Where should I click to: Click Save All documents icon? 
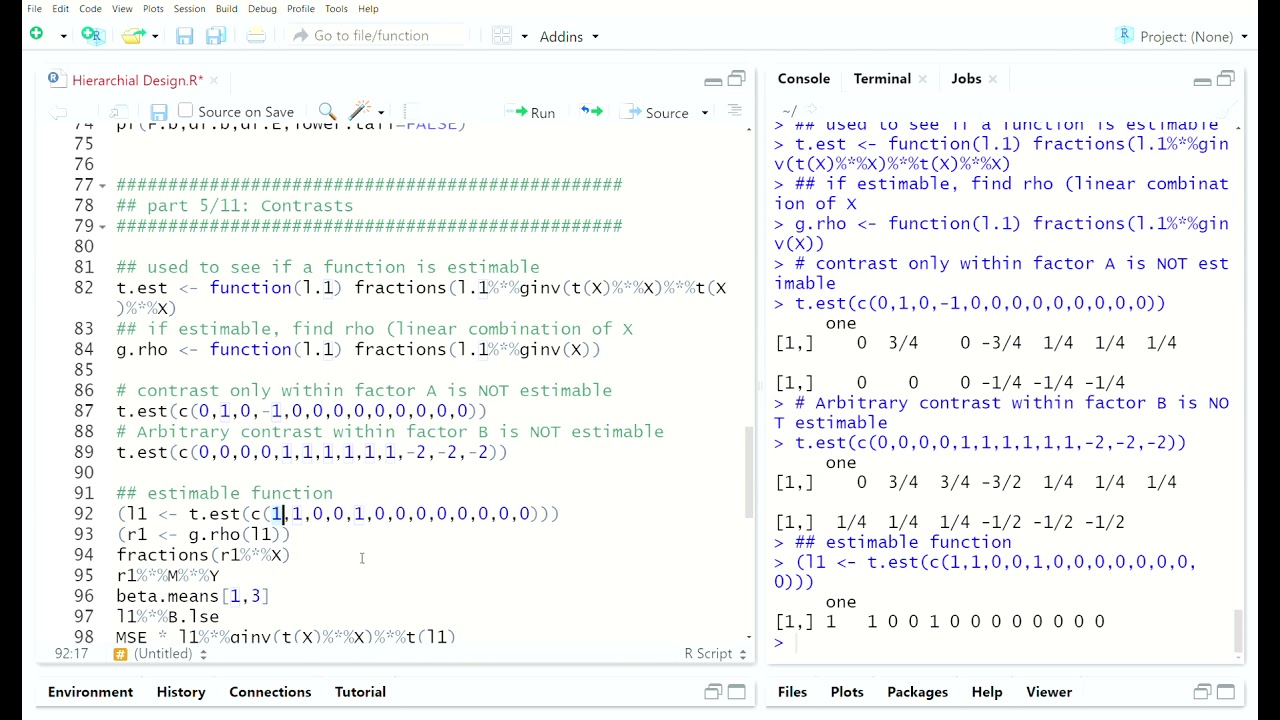click(x=216, y=36)
